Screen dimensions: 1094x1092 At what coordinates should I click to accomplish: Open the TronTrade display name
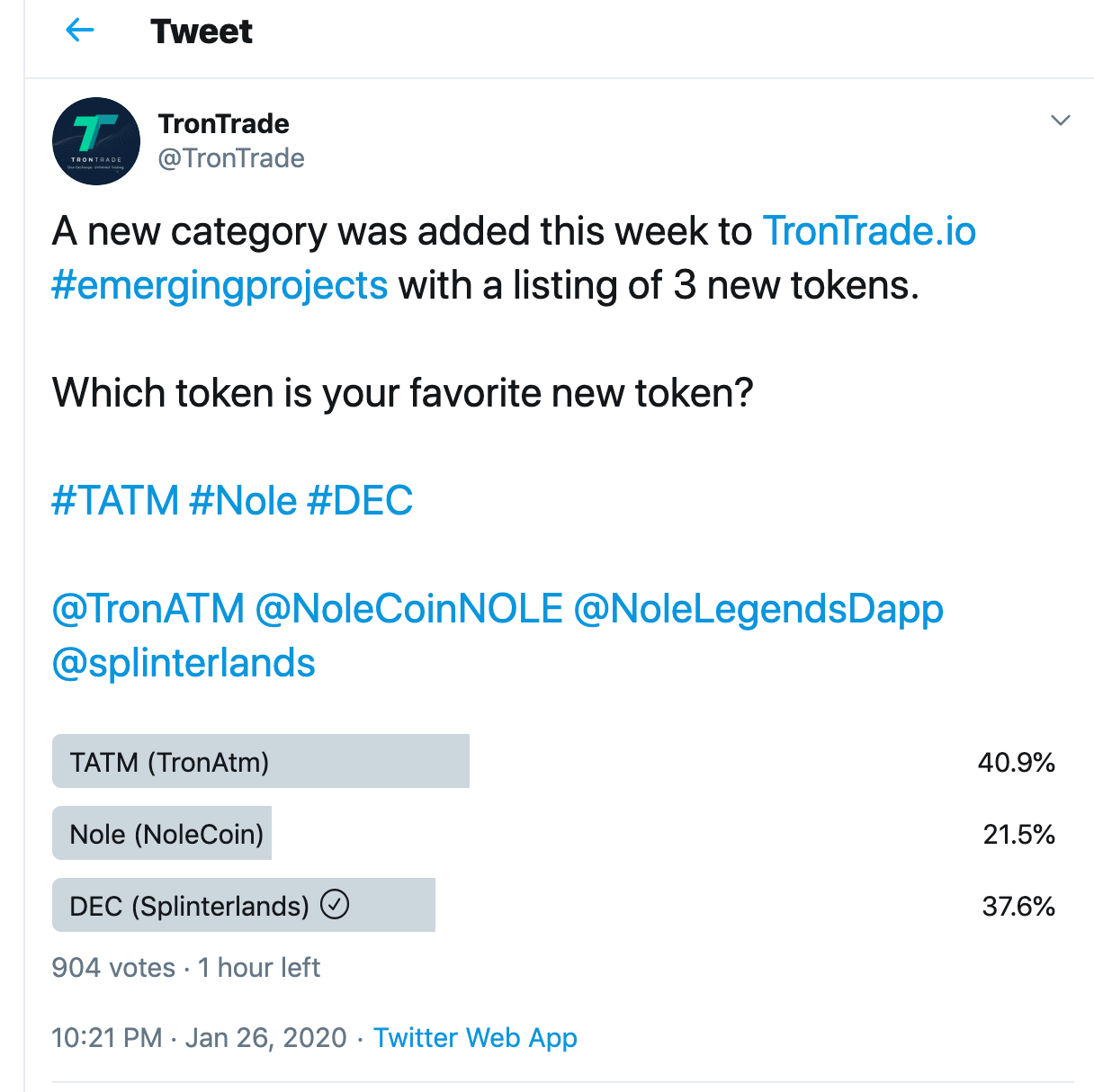tap(224, 123)
